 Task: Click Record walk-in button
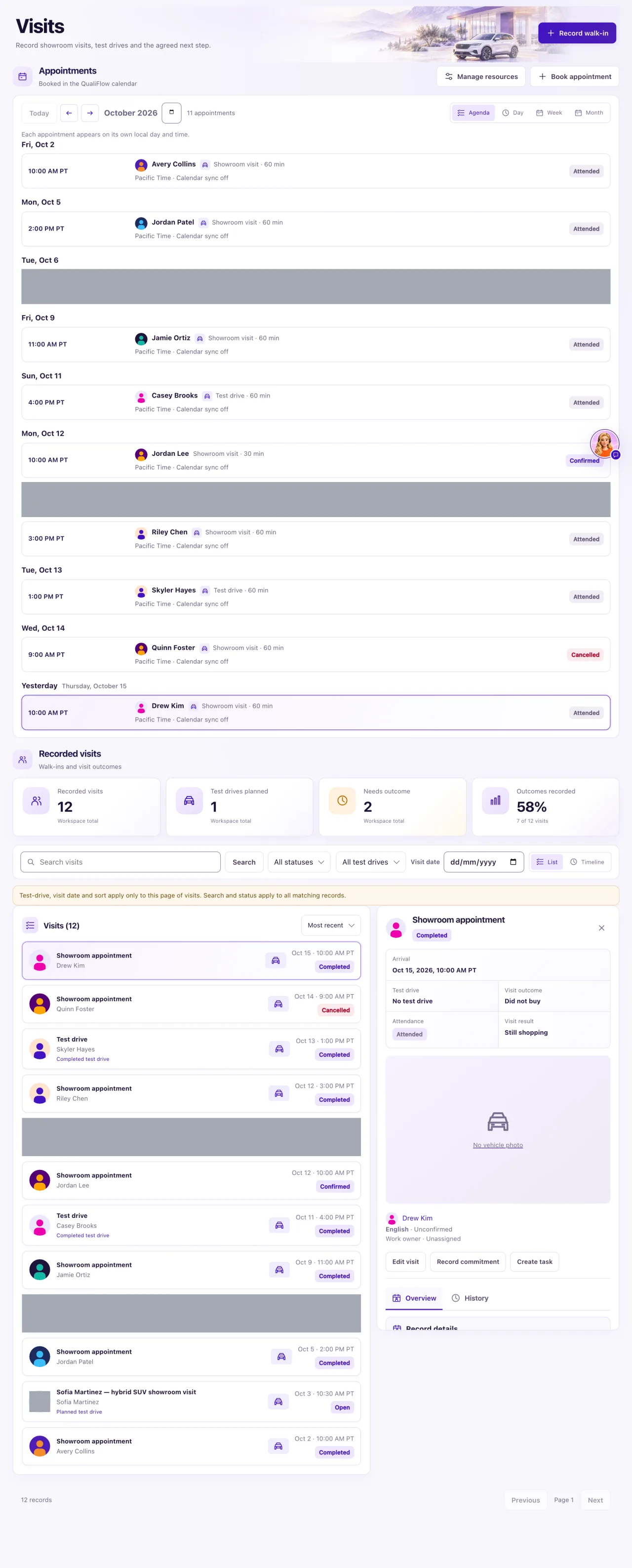(577, 33)
